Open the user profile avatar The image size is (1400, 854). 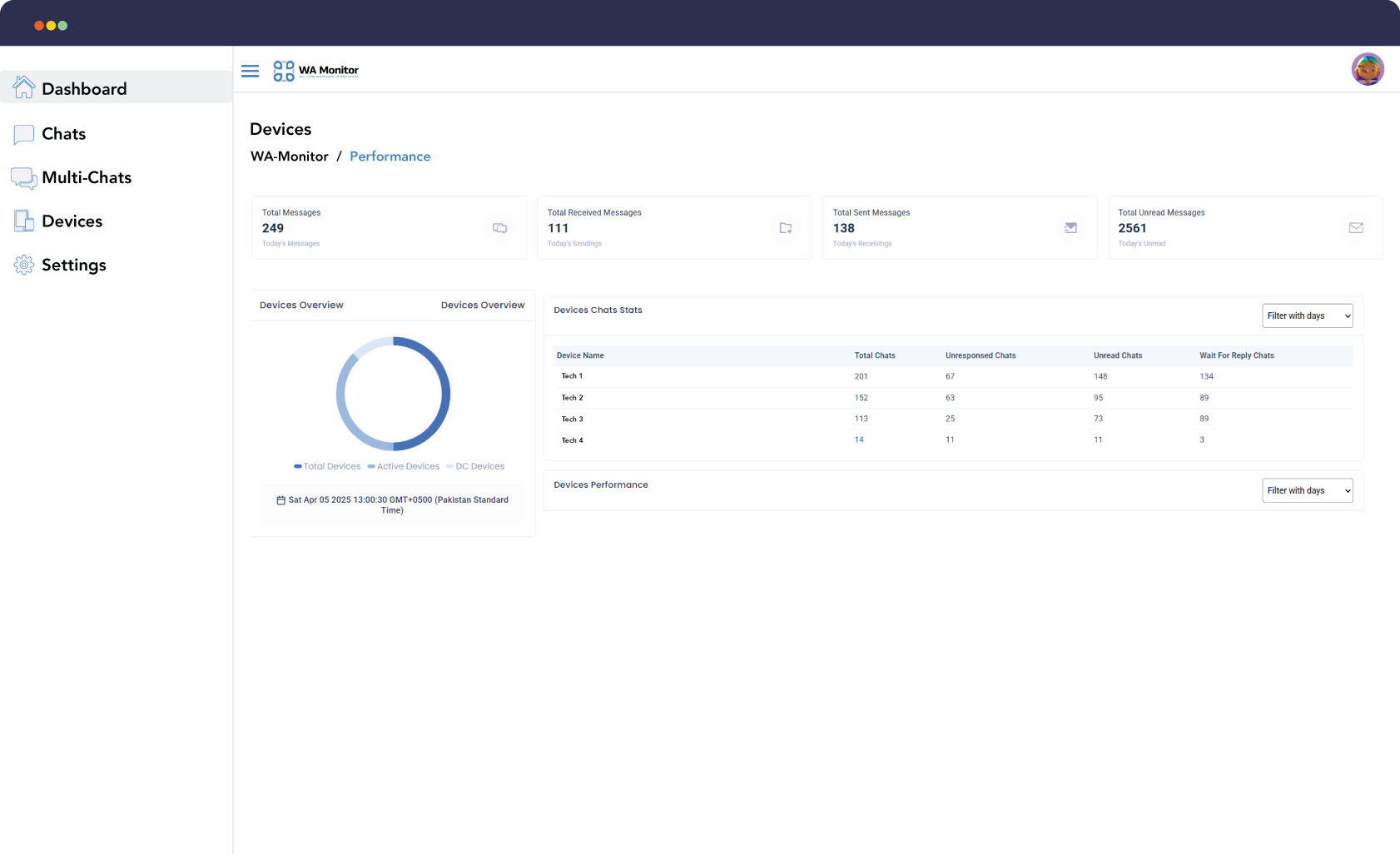pyautogui.click(x=1367, y=69)
